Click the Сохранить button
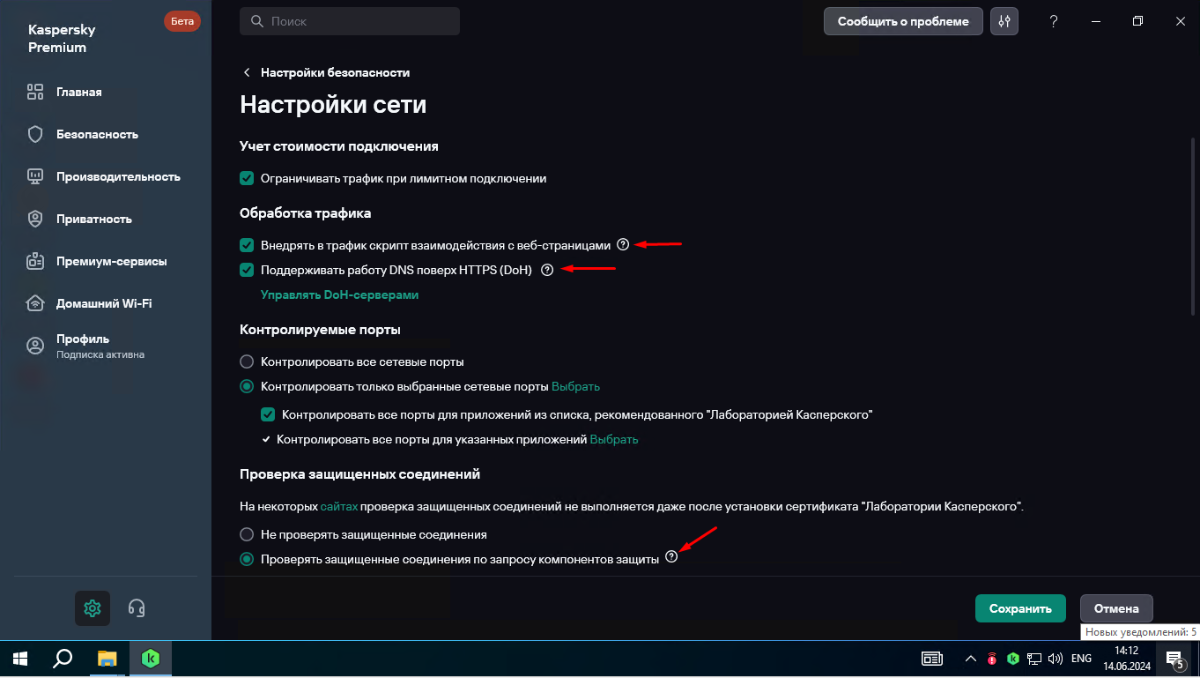The height and width of the screenshot is (678, 1200). click(1020, 608)
